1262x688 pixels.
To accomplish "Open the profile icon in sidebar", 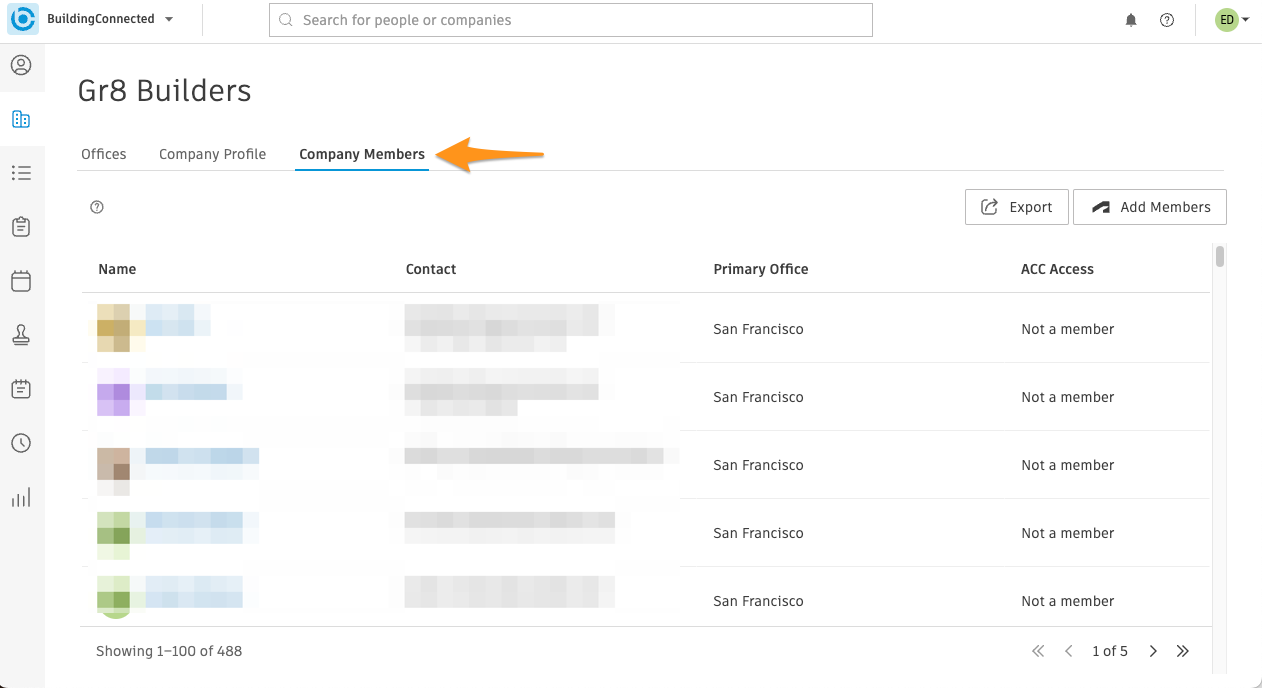I will pyautogui.click(x=21, y=65).
